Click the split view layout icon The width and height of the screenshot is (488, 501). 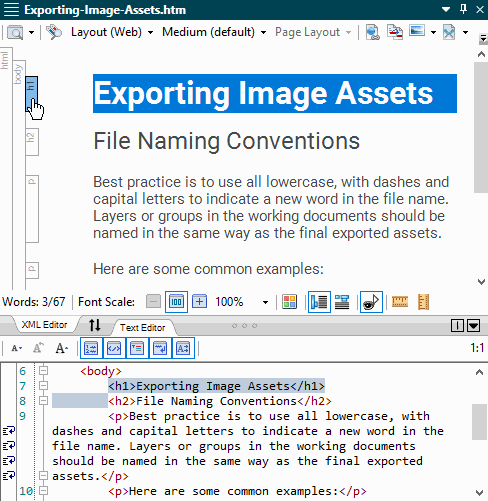tap(457, 325)
